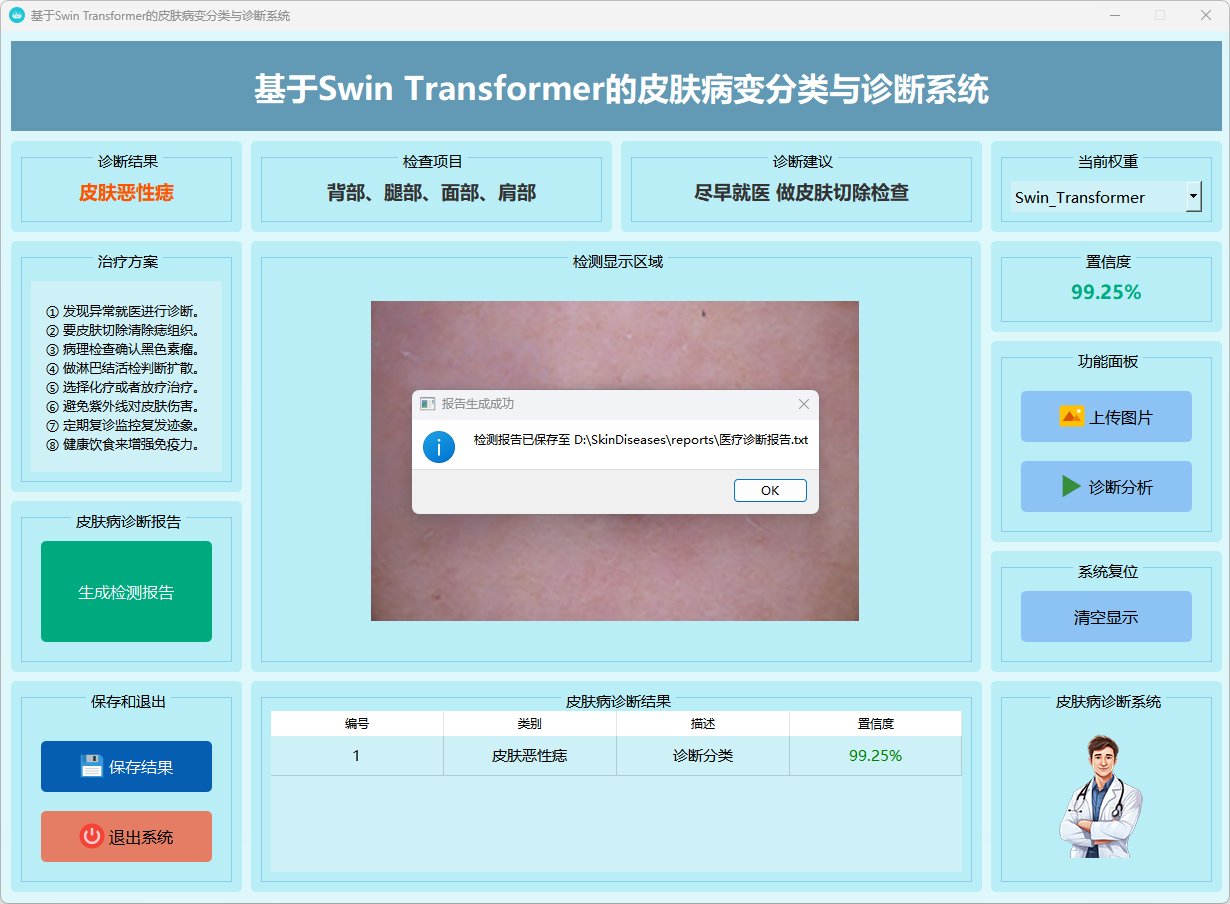The image size is (1230, 904).
Task: Select the Swin_Transformer weight combo box
Action: (x=1106, y=197)
